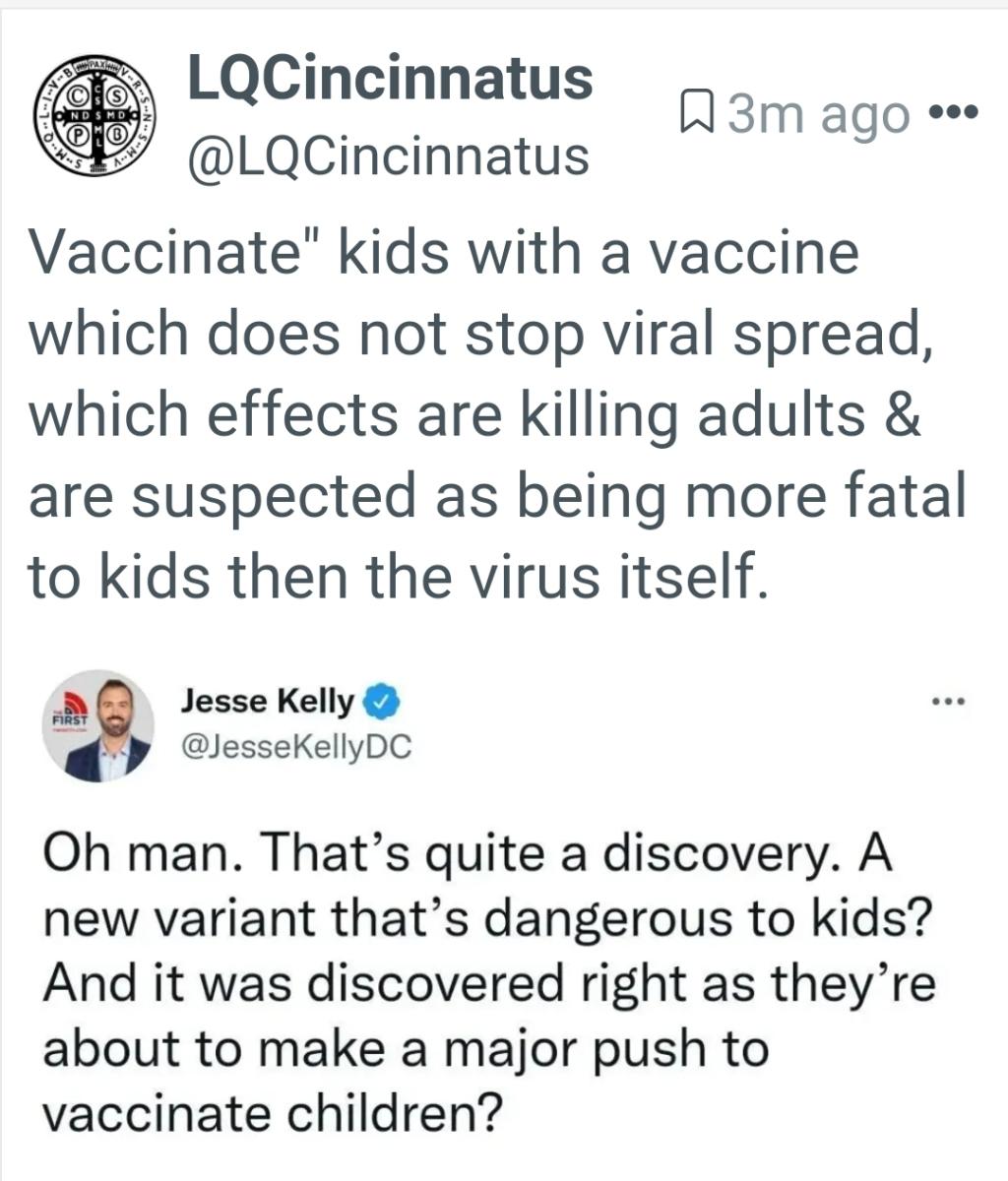Click the line "new variant that's dangerous to kids?"

pos(486,919)
